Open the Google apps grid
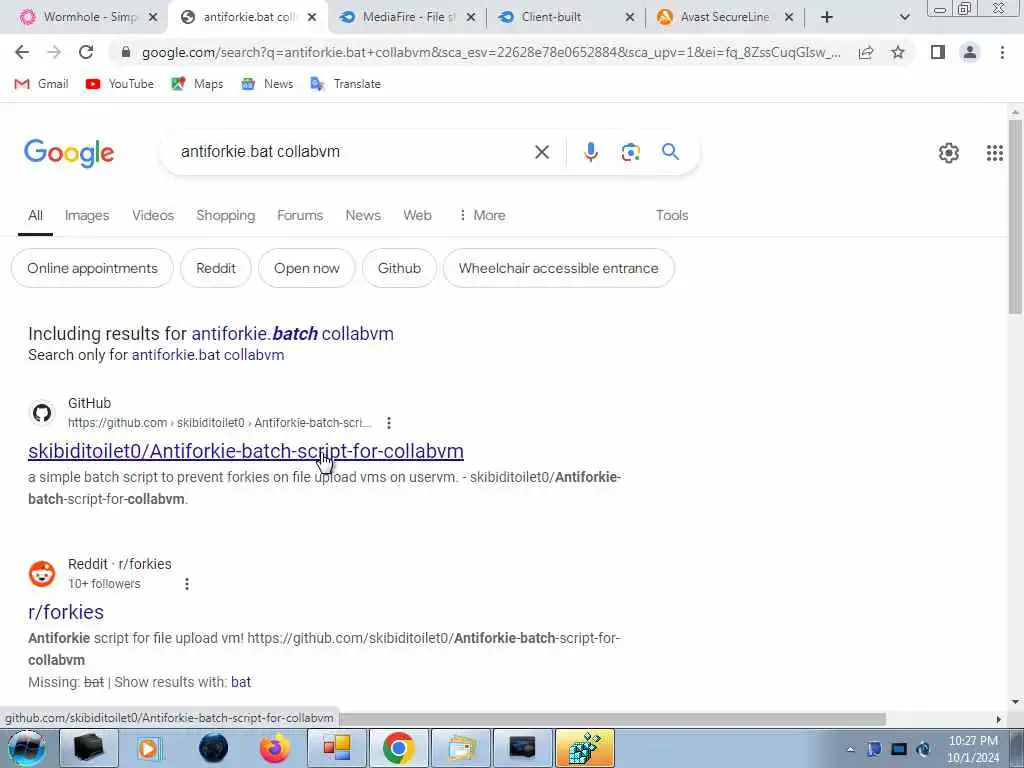The width and height of the screenshot is (1024, 768). click(x=995, y=153)
